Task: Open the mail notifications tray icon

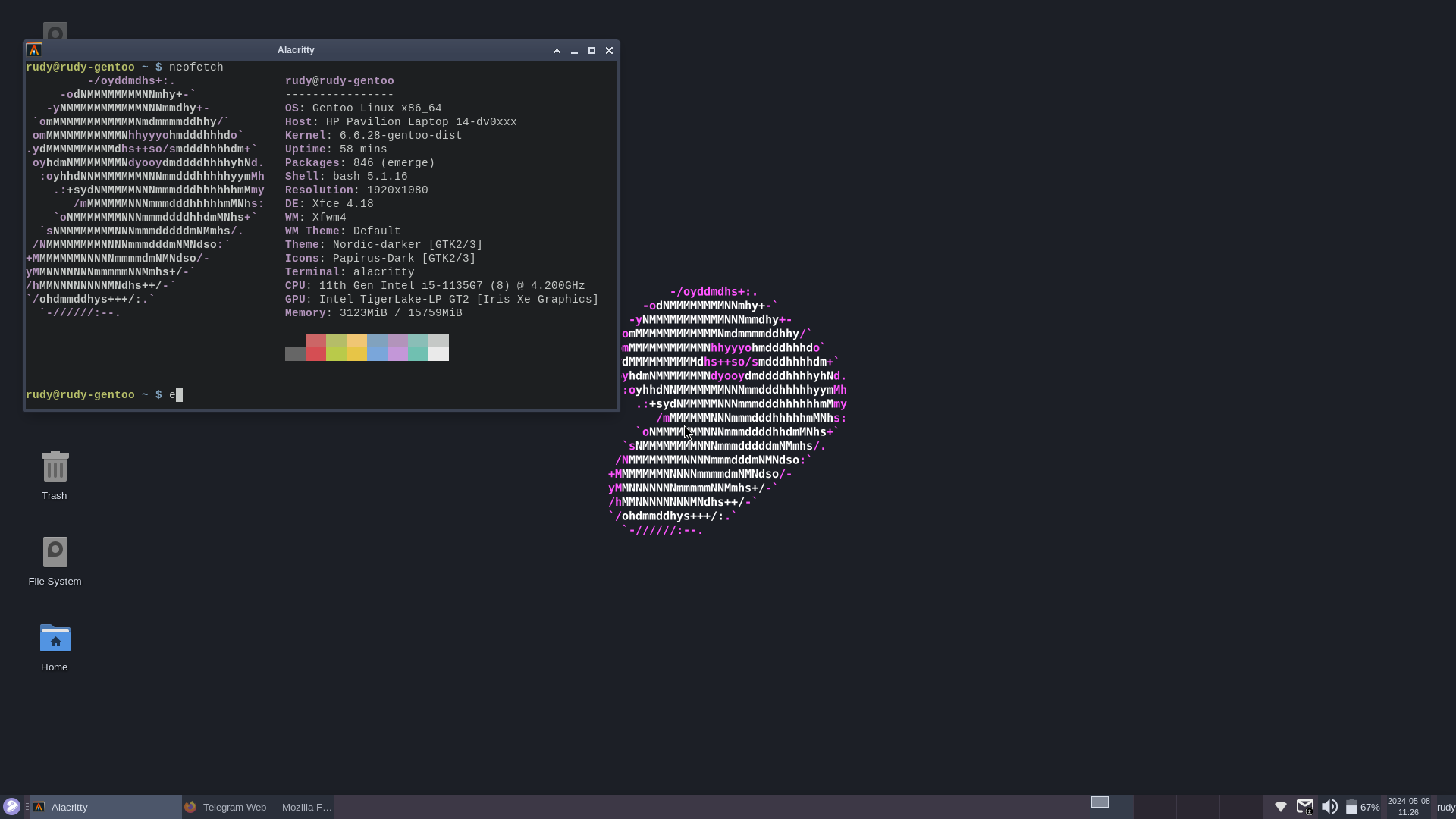Action: tap(1304, 807)
